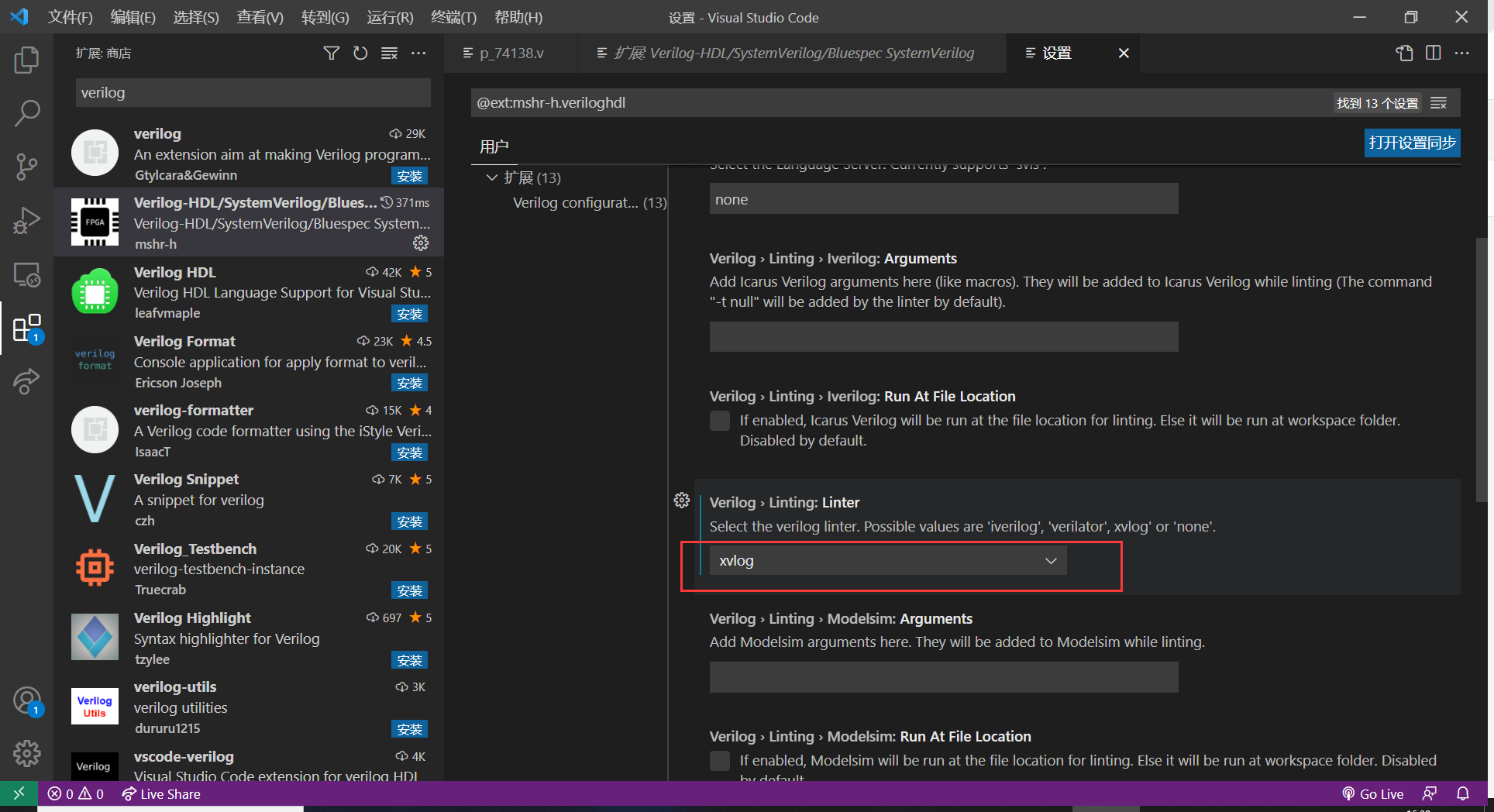Open gear for Linting Linter setting
The height and width of the screenshot is (812, 1494).
682,501
